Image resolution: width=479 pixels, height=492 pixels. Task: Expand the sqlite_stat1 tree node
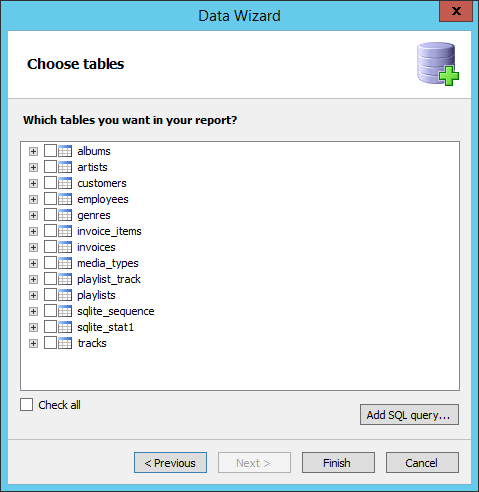coord(33,327)
